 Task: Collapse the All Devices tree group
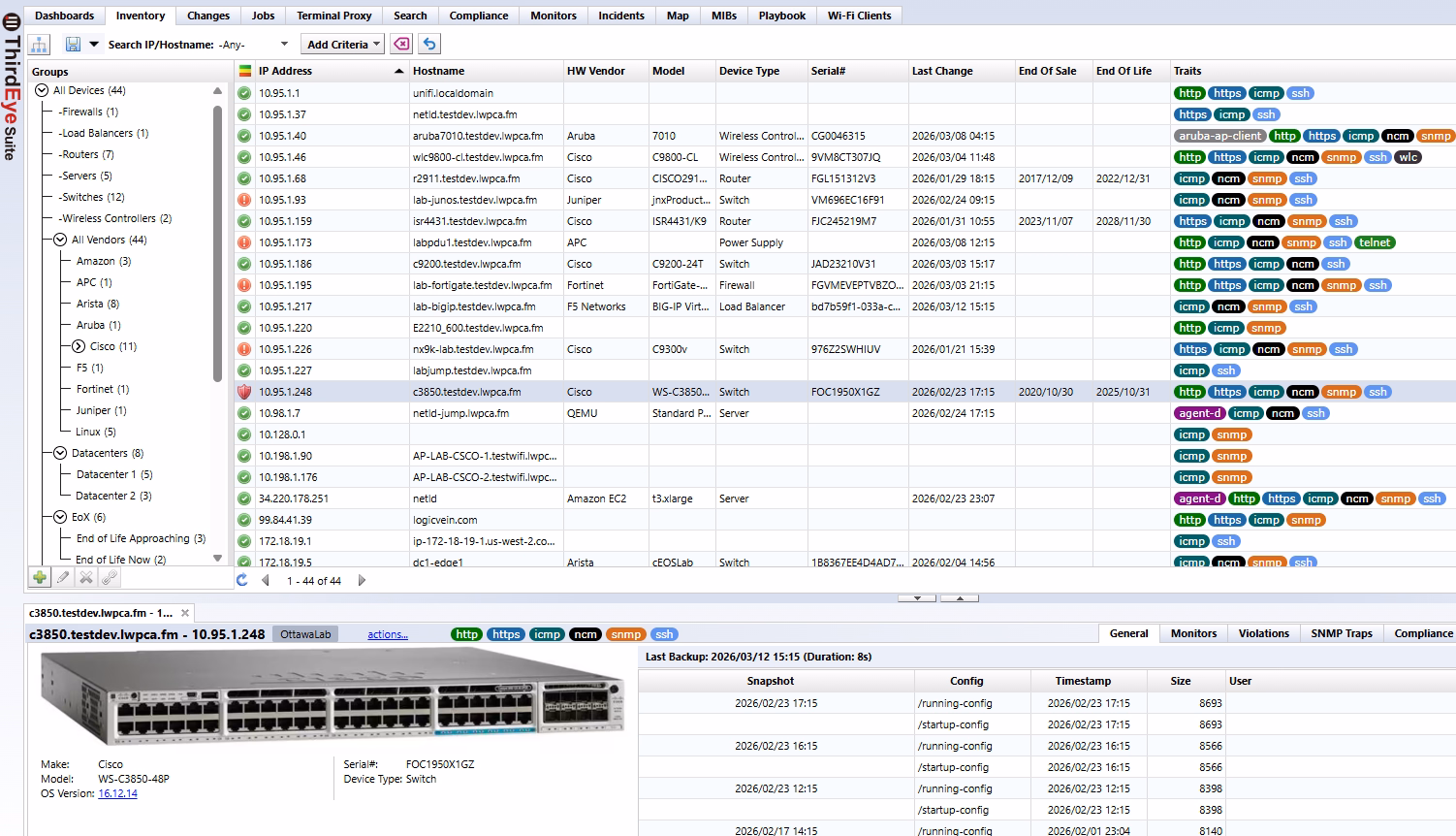(41, 90)
